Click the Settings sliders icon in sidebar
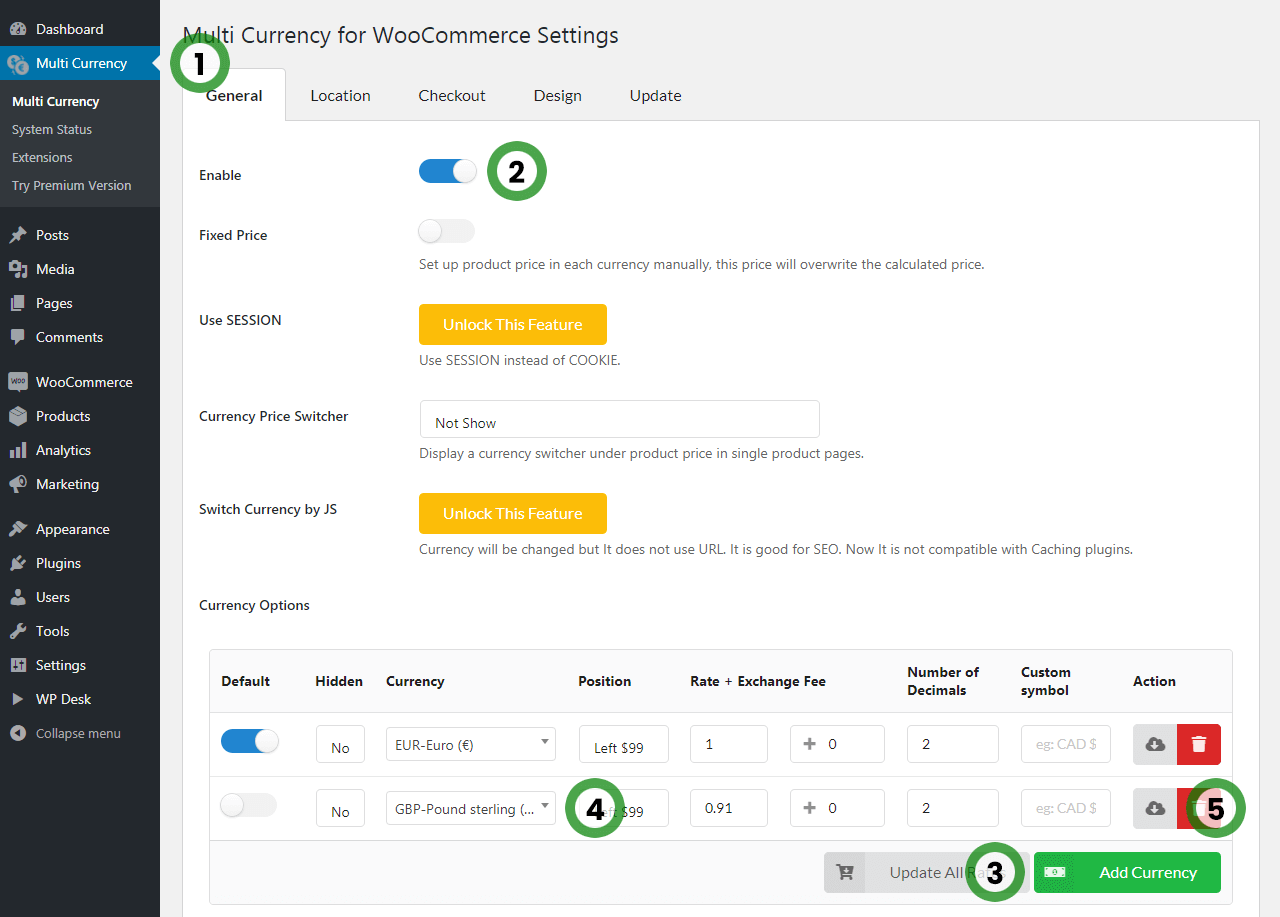 (x=18, y=665)
